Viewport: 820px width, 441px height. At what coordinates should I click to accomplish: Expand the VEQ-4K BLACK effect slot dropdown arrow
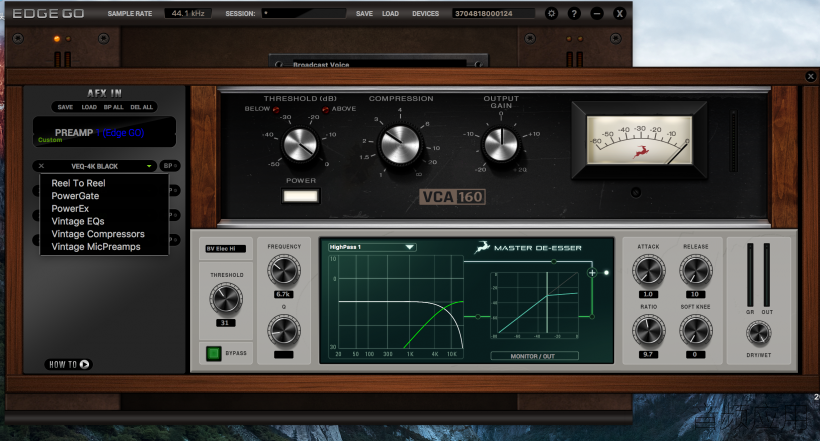pos(149,166)
